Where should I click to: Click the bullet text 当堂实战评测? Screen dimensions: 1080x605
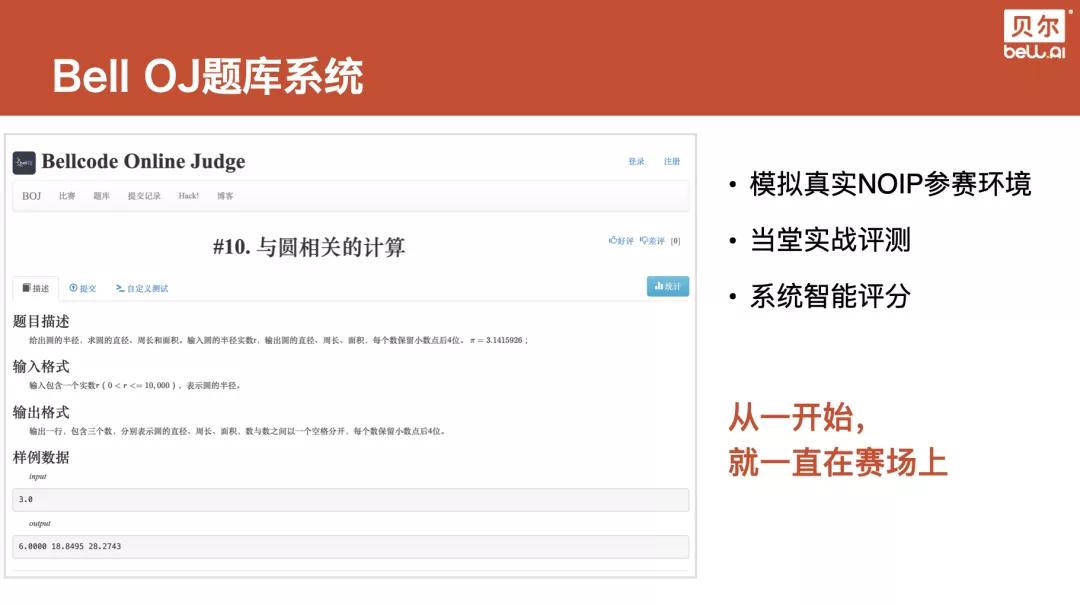click(x=830, y=240)
